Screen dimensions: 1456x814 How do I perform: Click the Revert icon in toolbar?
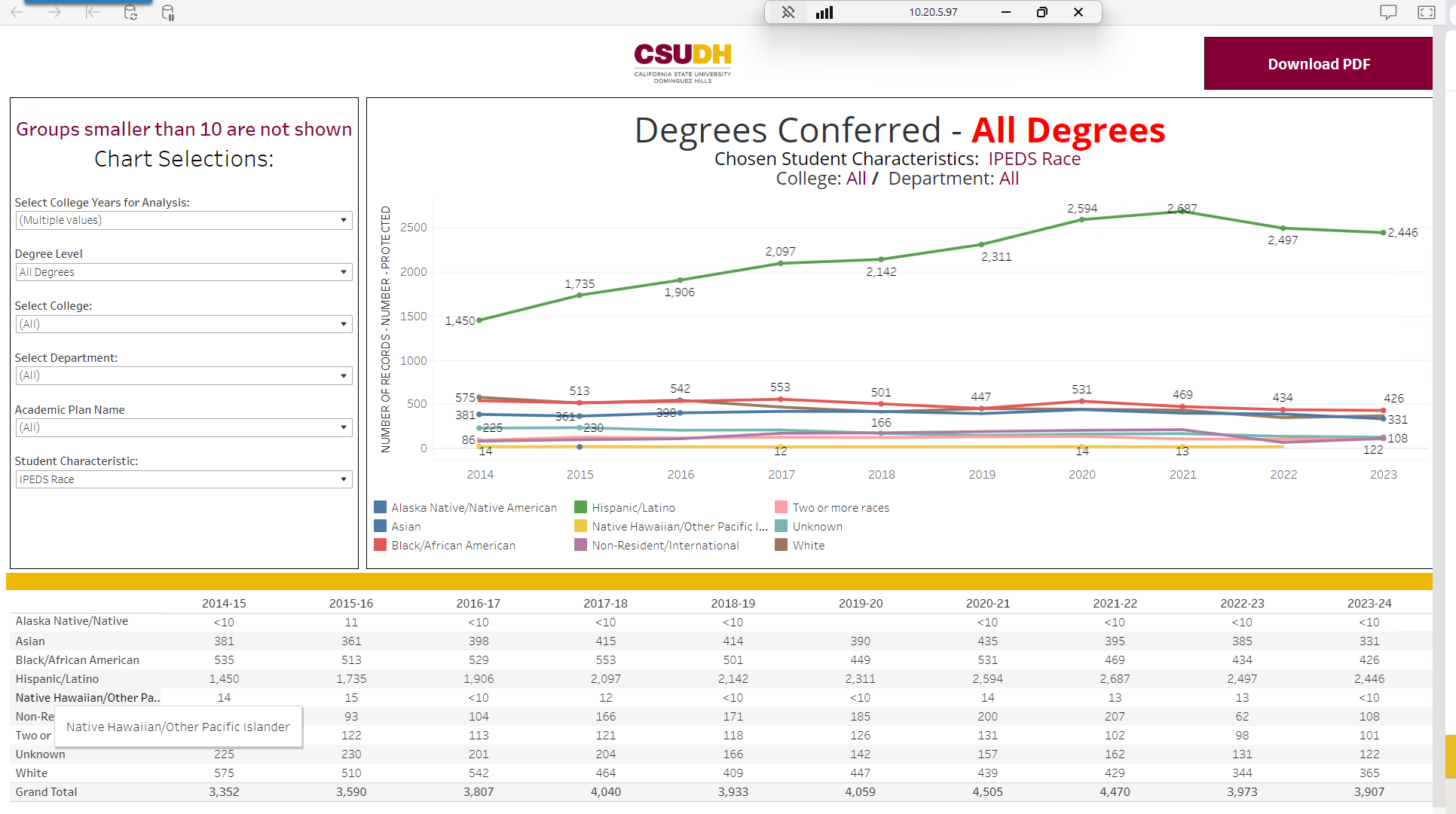click(93, 12)
